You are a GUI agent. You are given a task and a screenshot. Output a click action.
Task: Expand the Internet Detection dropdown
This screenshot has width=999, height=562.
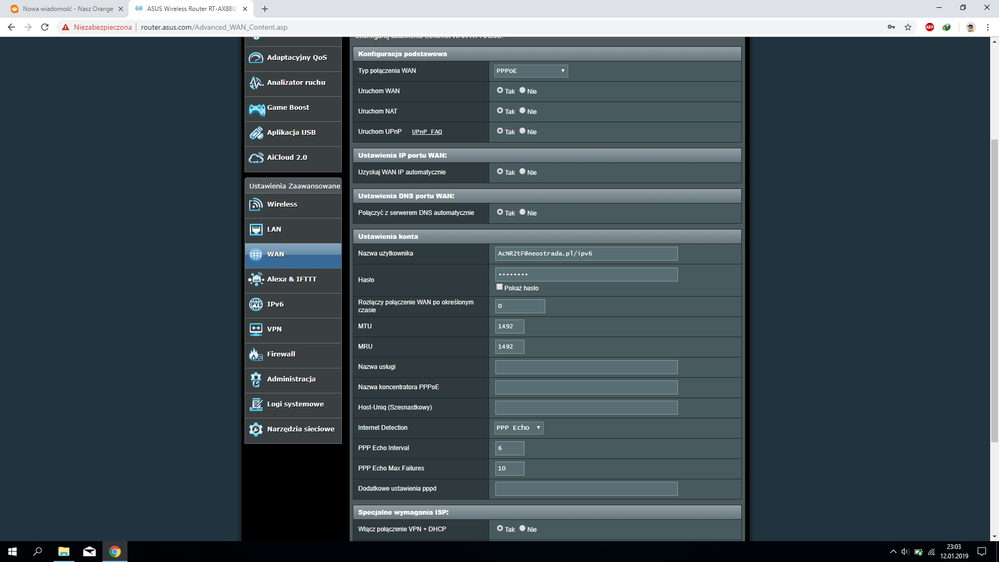(x=519, y=428)
